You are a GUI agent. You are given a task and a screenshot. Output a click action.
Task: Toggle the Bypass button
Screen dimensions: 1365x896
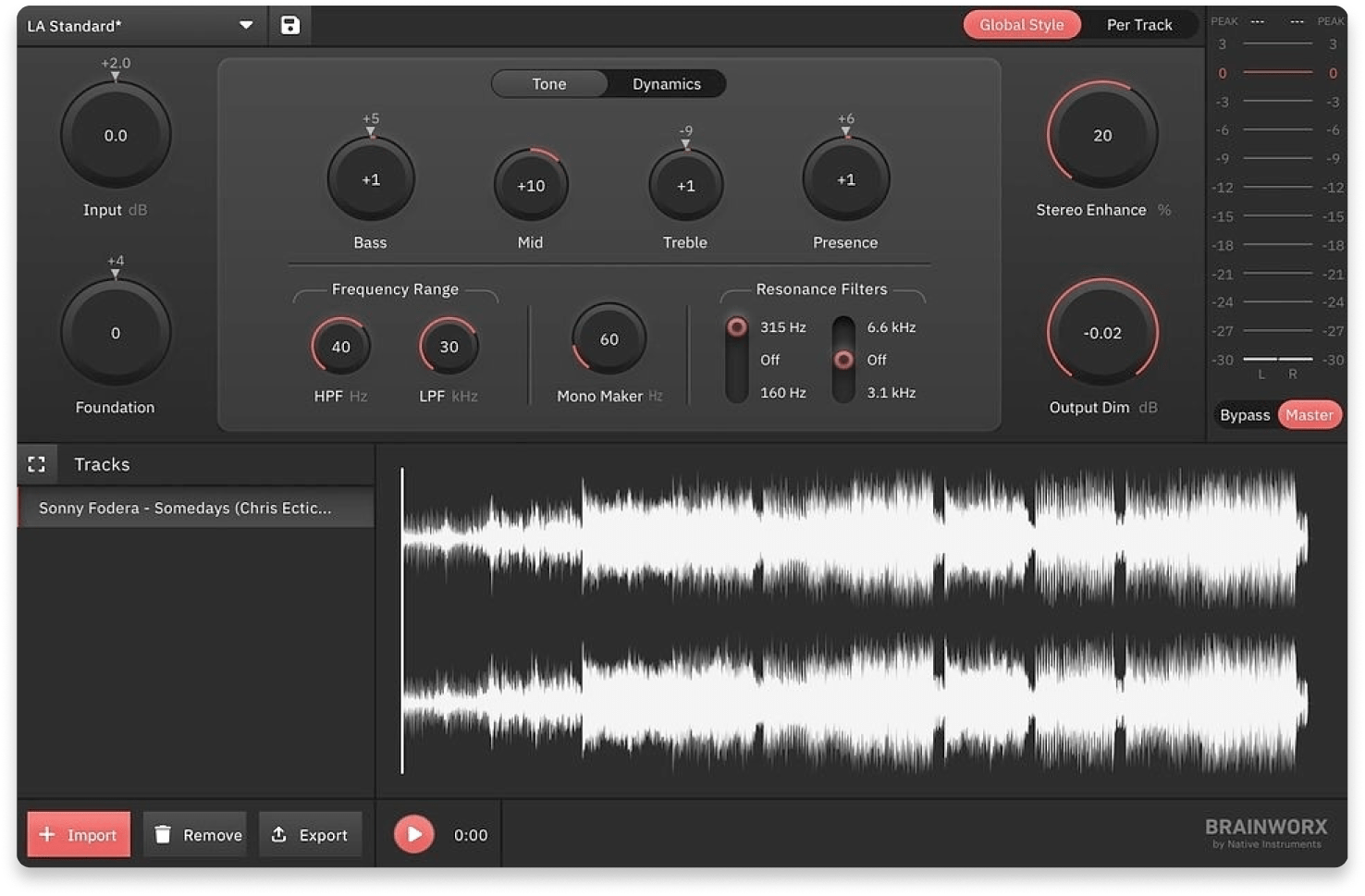tap(1244, 415)
